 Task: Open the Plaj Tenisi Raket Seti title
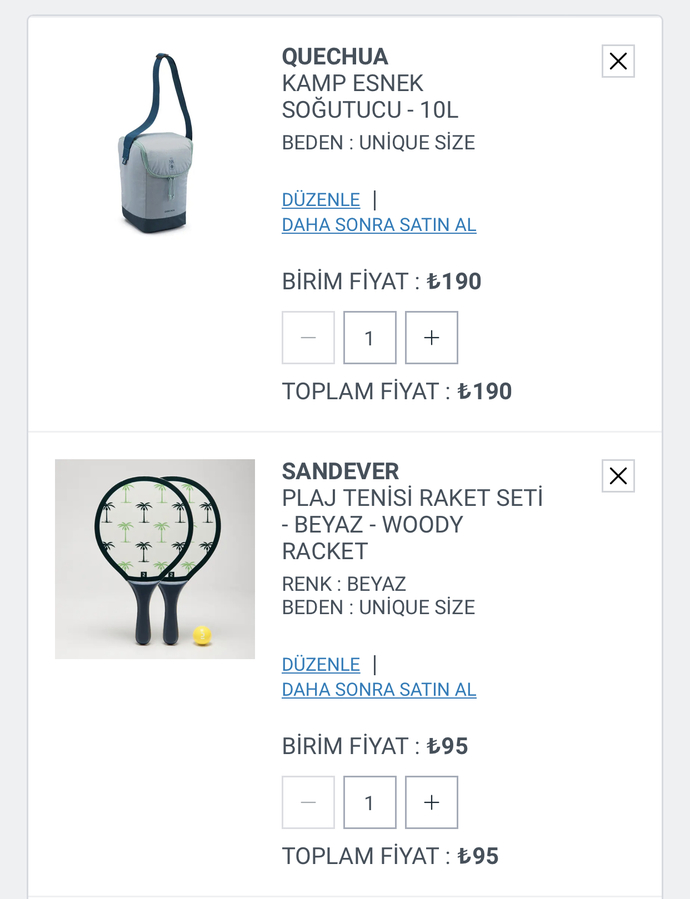pos(411,524)
